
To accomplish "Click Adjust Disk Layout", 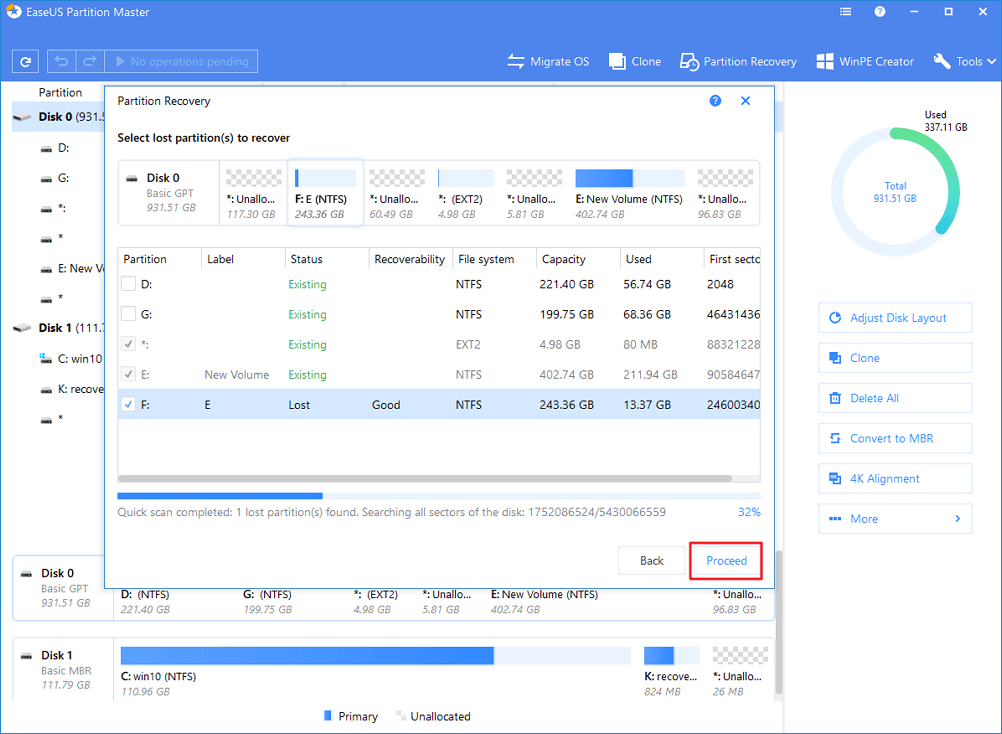I will (x=895, y=318).
